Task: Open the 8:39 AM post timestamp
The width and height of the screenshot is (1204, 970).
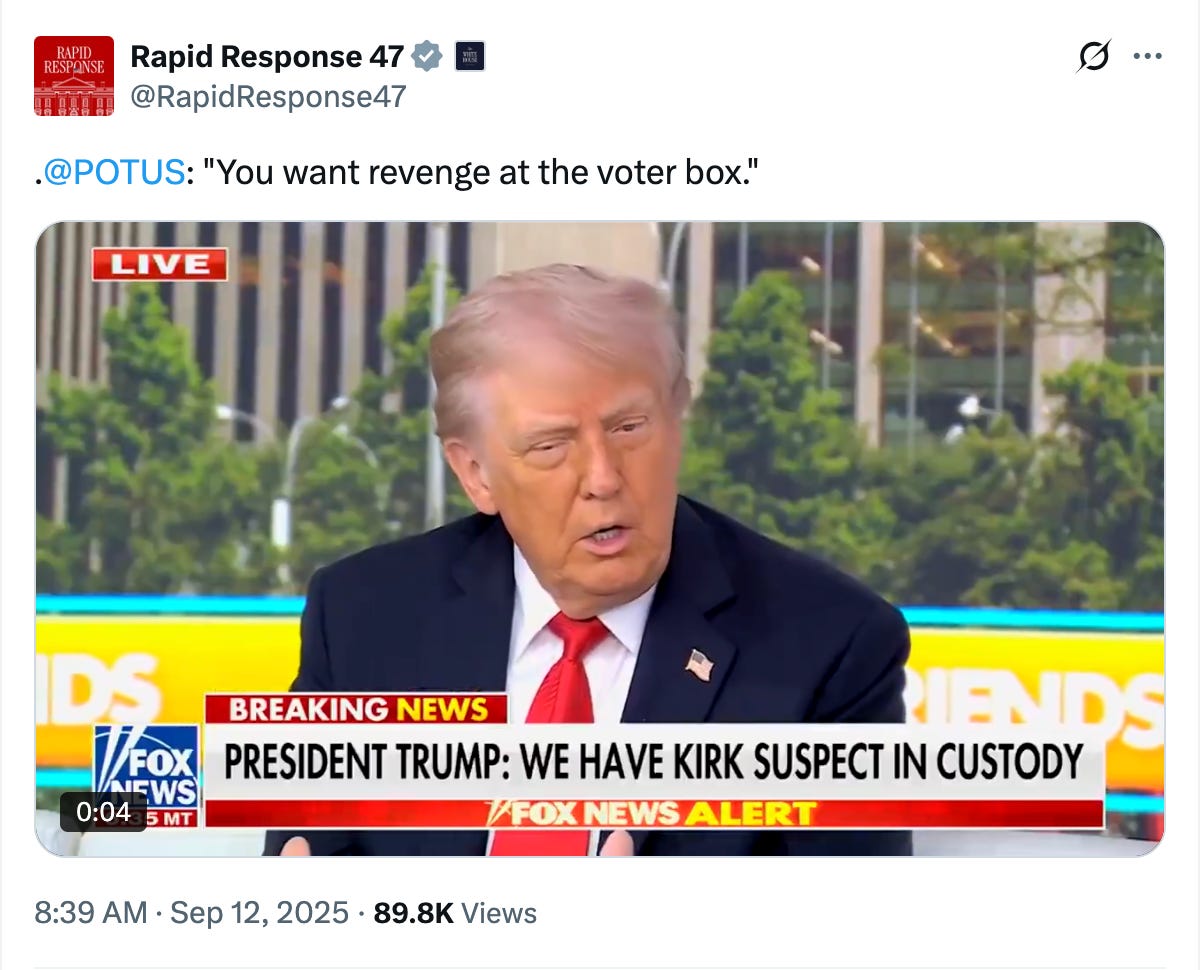Action: coord(91,913)
